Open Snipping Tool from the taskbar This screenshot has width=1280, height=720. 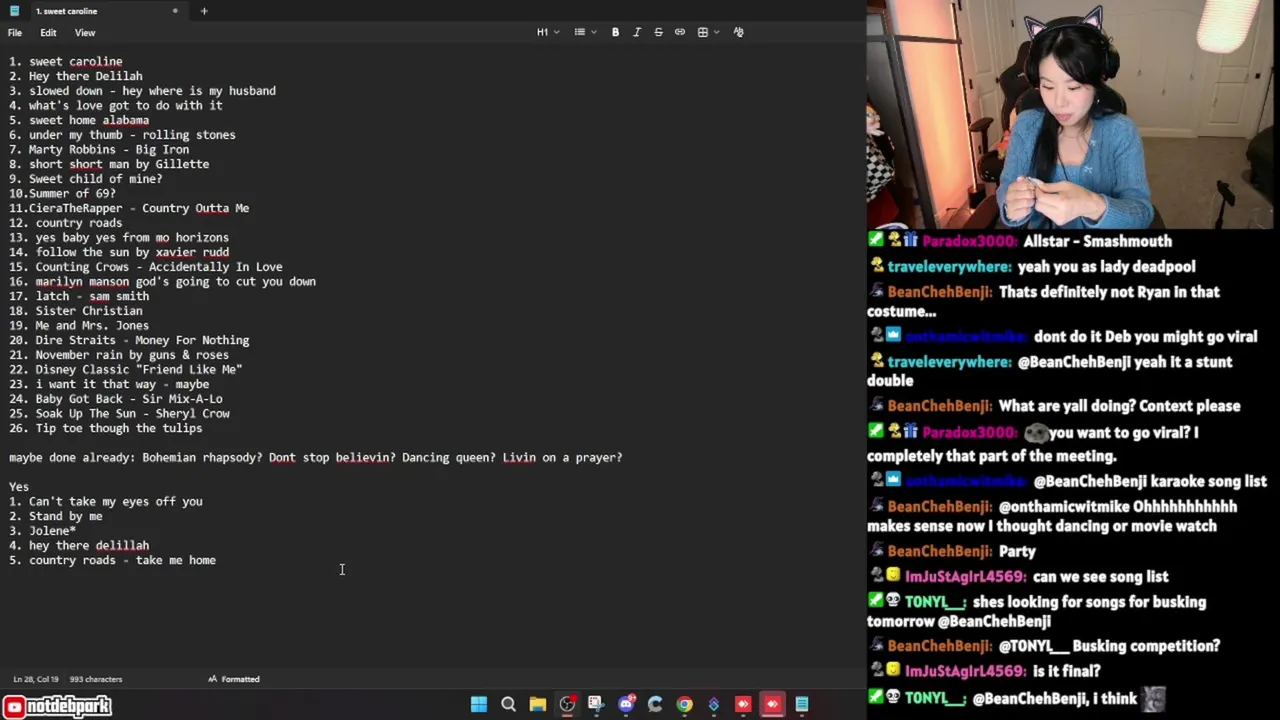point(596,704)
